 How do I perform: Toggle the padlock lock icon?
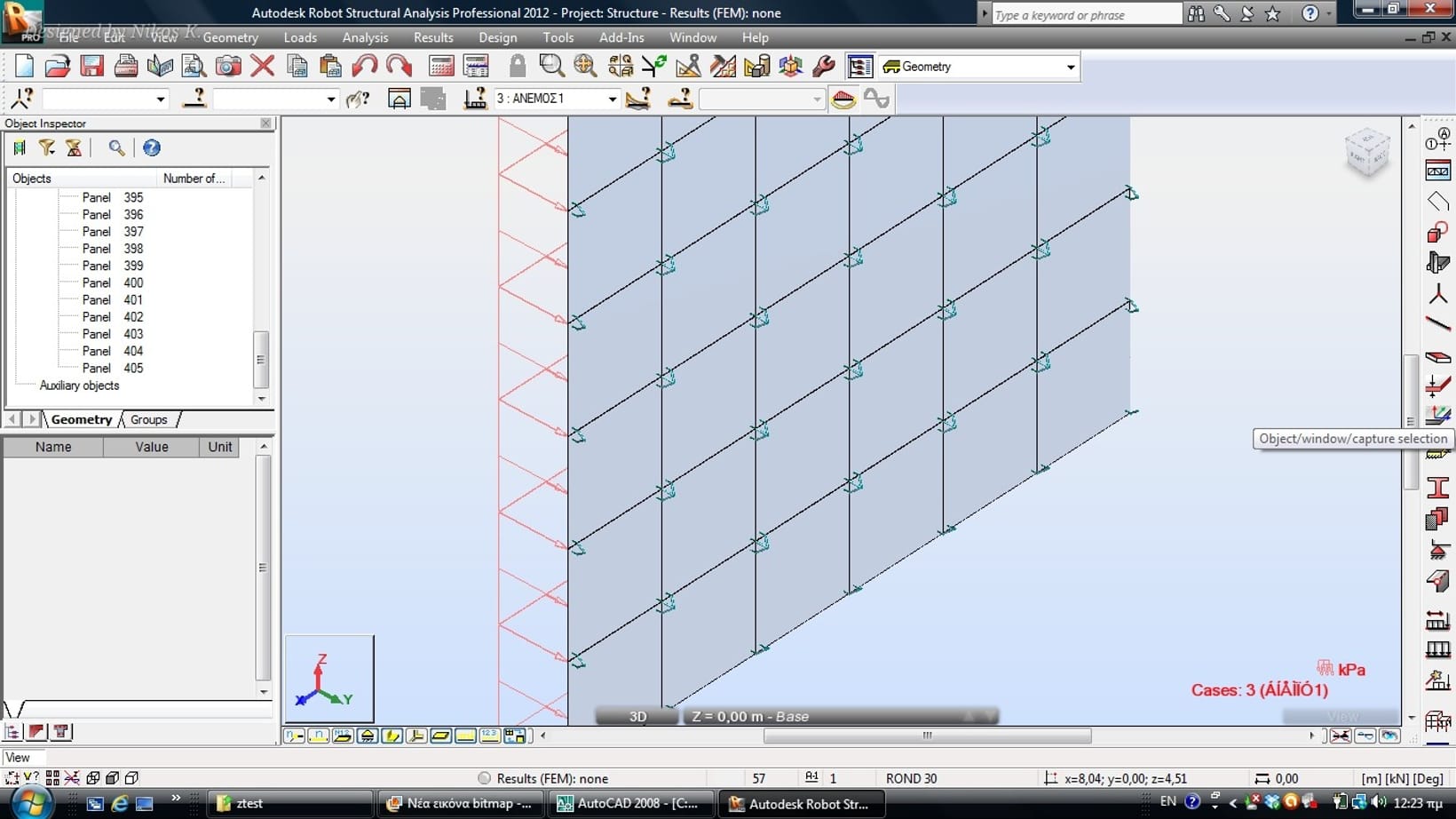517,67
